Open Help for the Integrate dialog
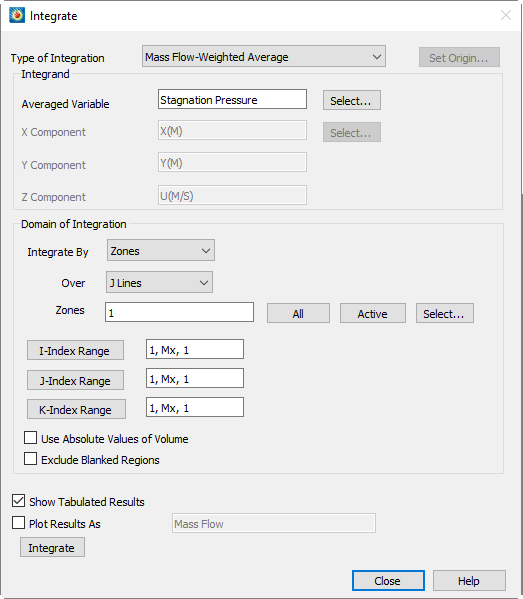Viewport: 523px width, 599px height. 469,581
